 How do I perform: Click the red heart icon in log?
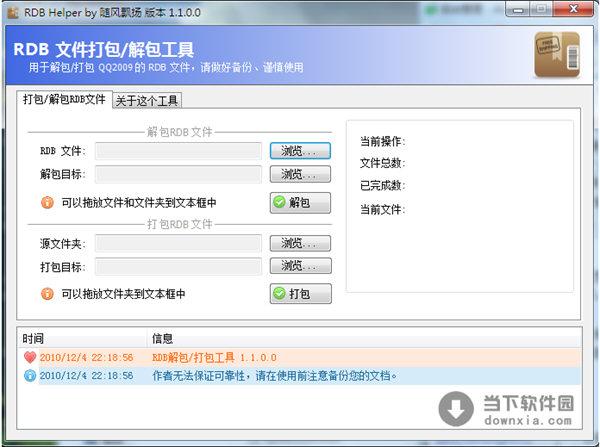click(30, 357)
